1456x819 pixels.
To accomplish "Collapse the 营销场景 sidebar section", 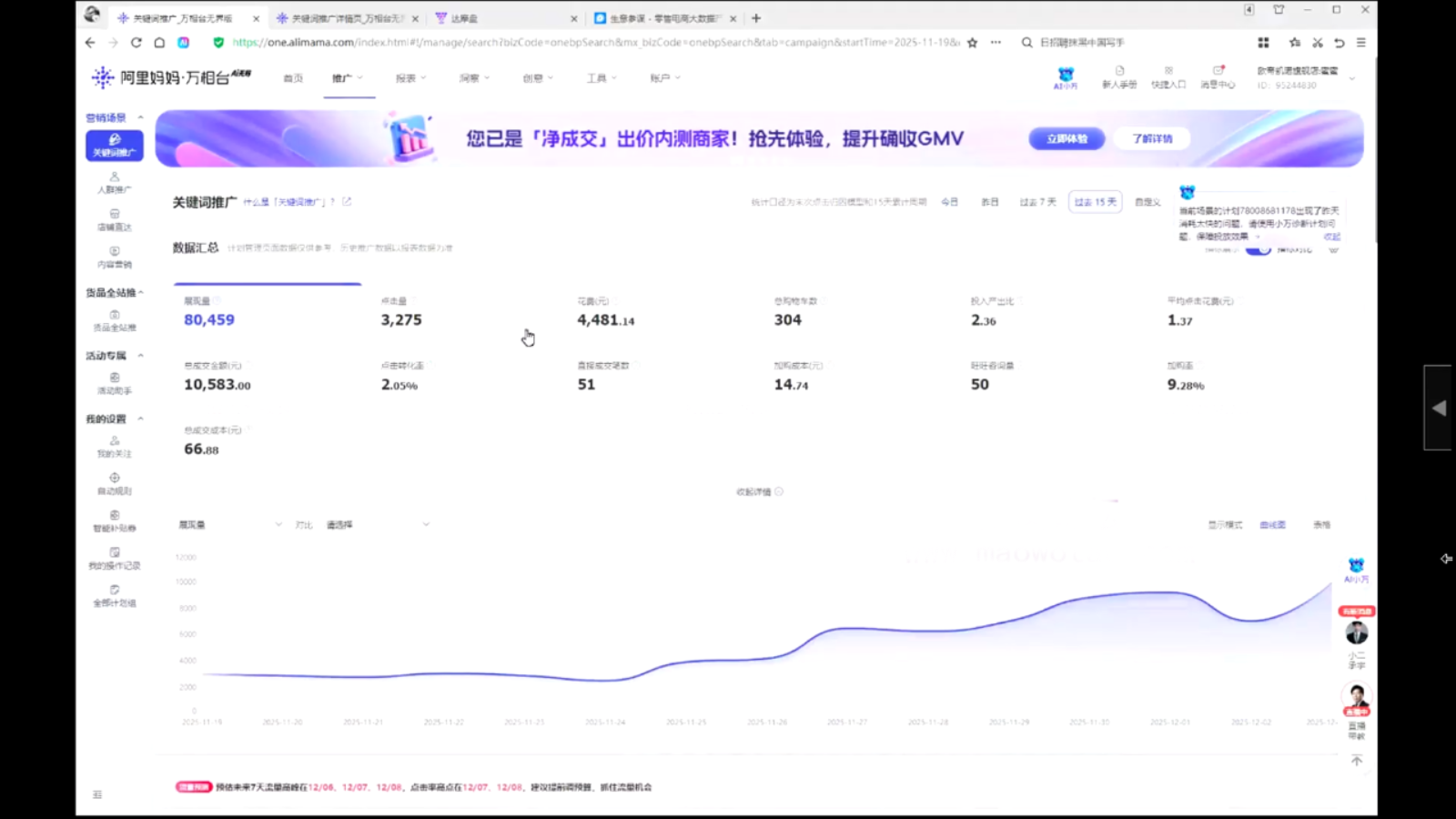I will click(140, 117).
